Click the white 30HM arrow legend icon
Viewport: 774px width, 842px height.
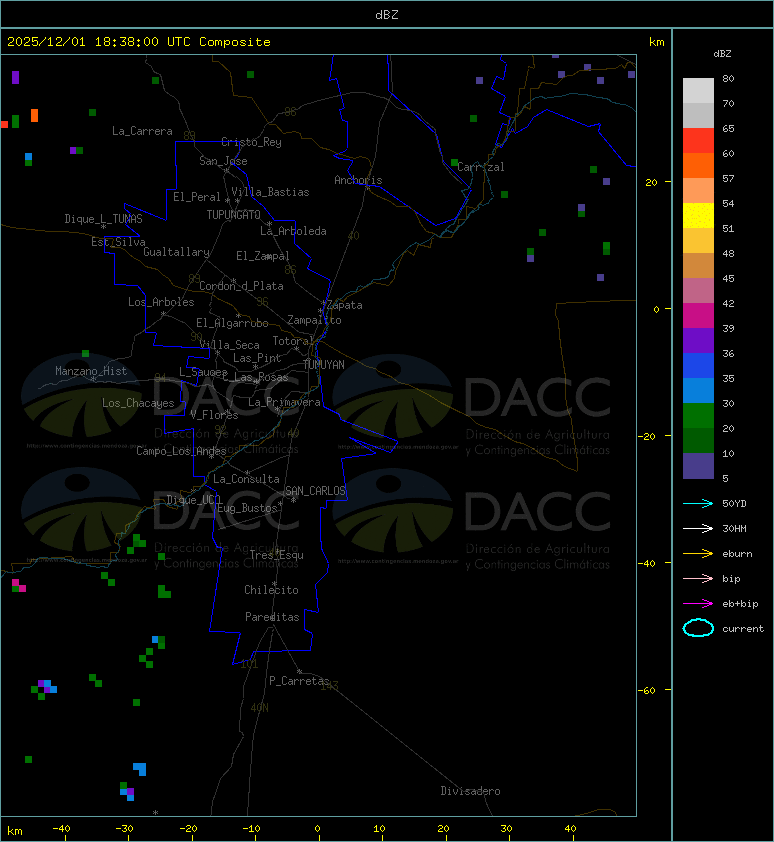(x=698, y=528)
